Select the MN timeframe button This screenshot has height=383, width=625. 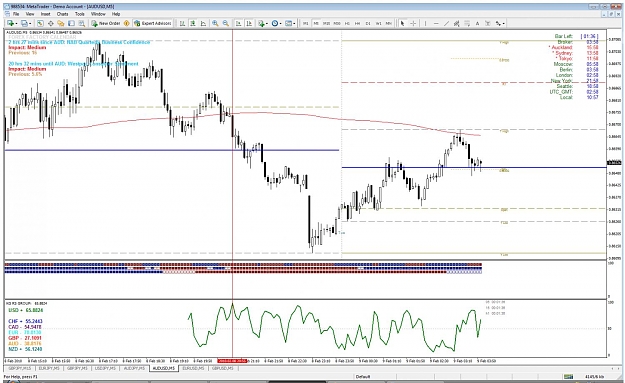389,24
